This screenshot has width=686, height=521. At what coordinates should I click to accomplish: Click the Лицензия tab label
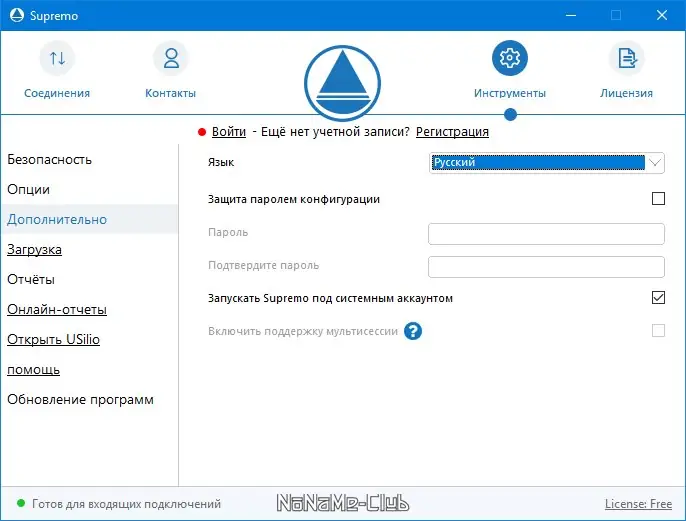click(626, 93)
